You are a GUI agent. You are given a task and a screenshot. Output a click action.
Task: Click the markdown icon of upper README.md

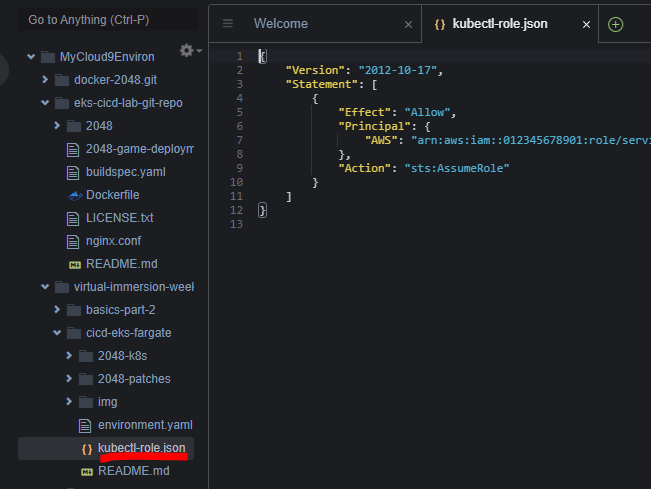point(75,265)
